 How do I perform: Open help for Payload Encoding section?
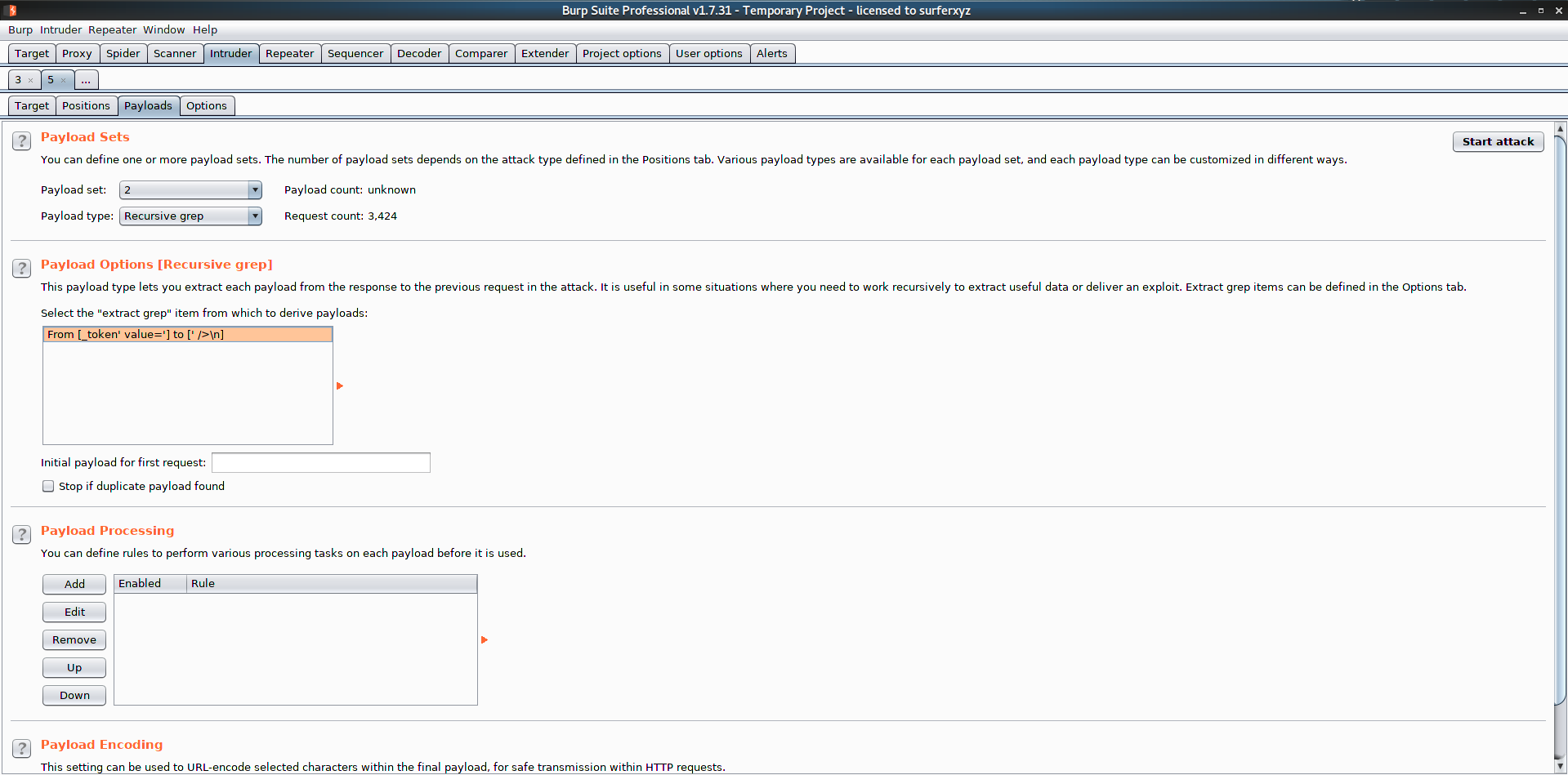[x=22, y=748]
